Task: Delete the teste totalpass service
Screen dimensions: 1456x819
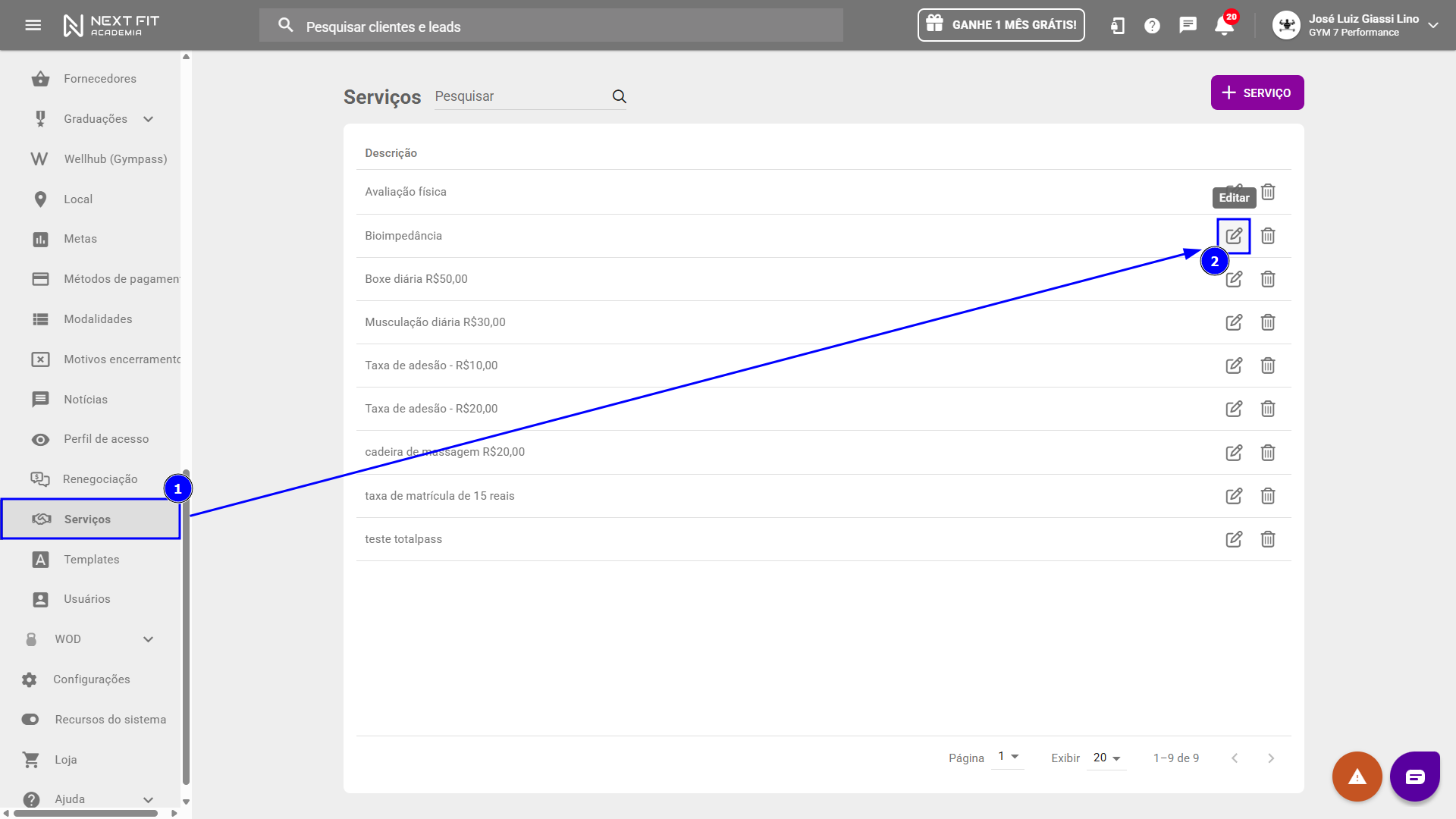Action: pos(1268,539)
